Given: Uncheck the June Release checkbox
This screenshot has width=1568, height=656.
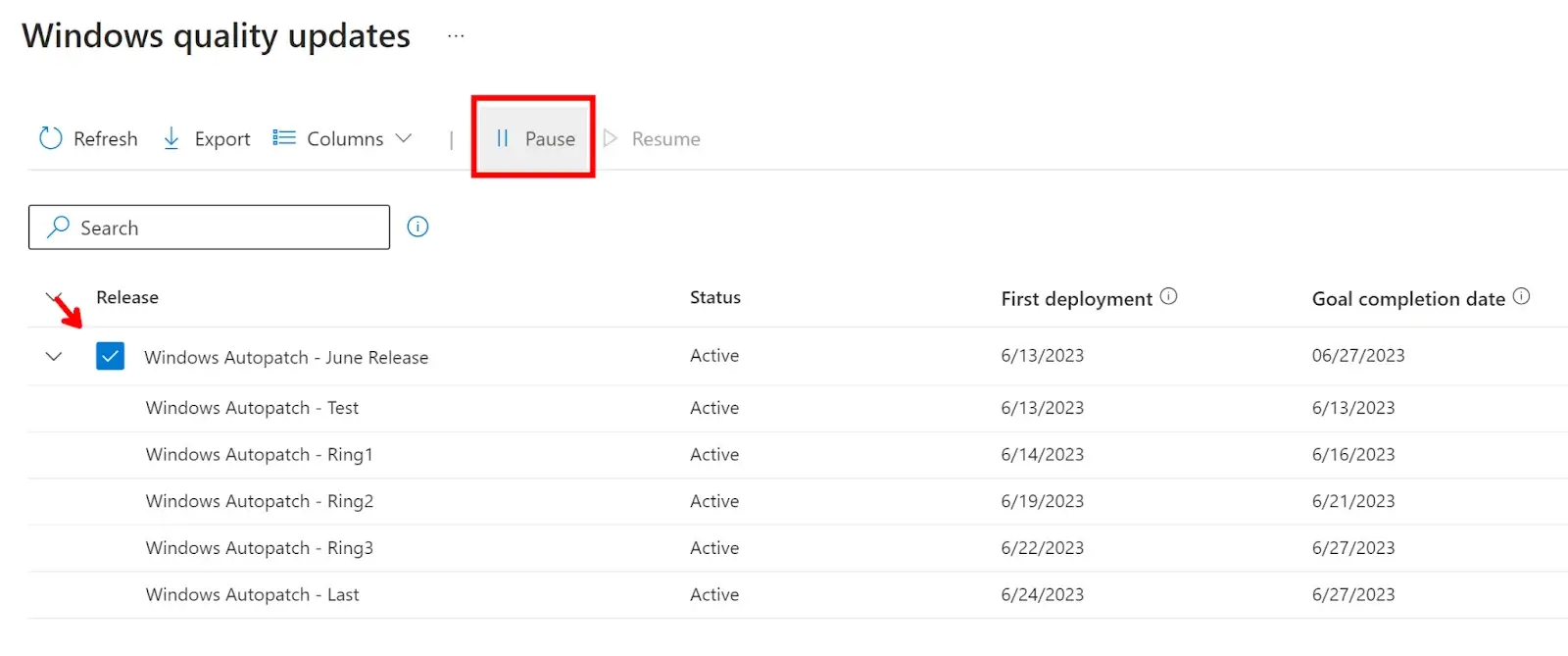Looking at the screenshot, I should pyautogui.click(x=110, y=356).
